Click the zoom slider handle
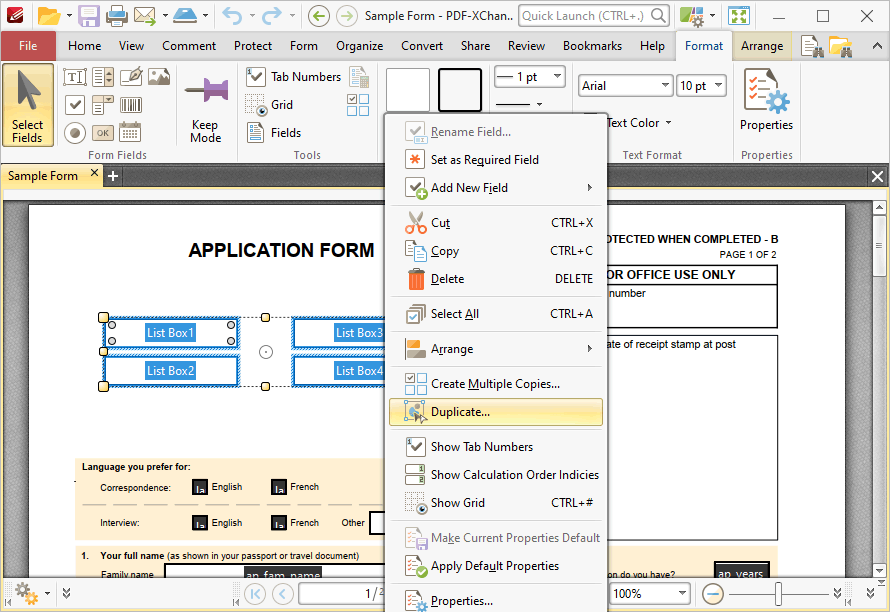890x612 pixels. pos(778,594)
